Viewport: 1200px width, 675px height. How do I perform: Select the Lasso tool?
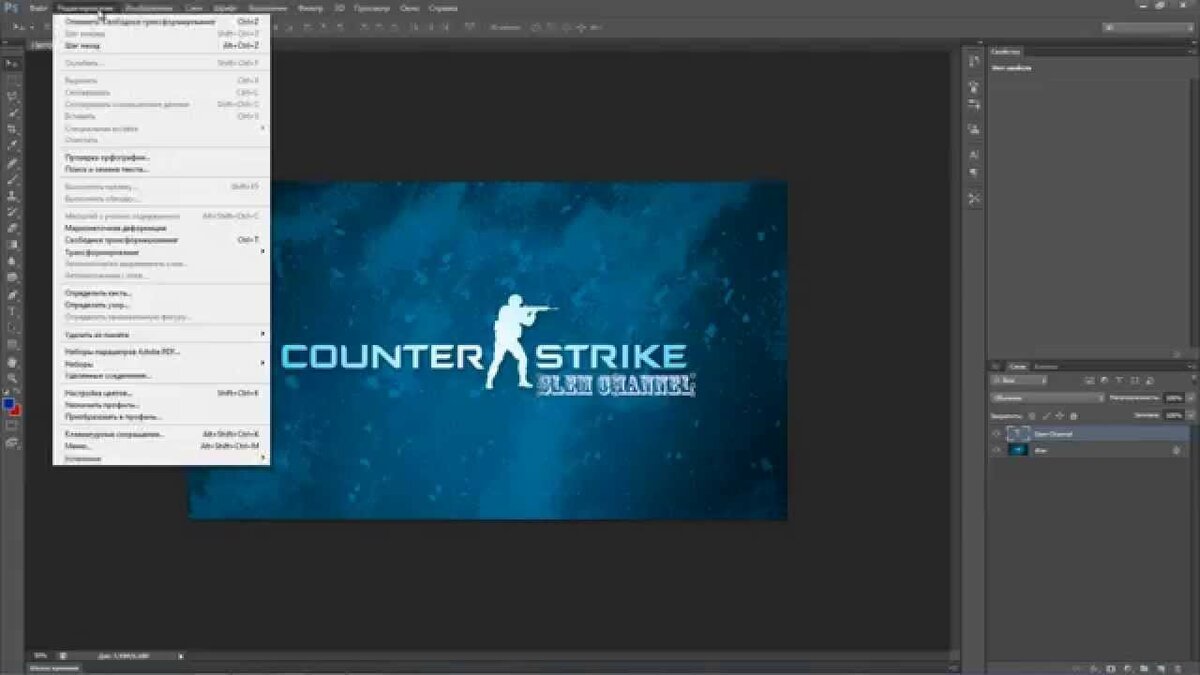(13, 97)
